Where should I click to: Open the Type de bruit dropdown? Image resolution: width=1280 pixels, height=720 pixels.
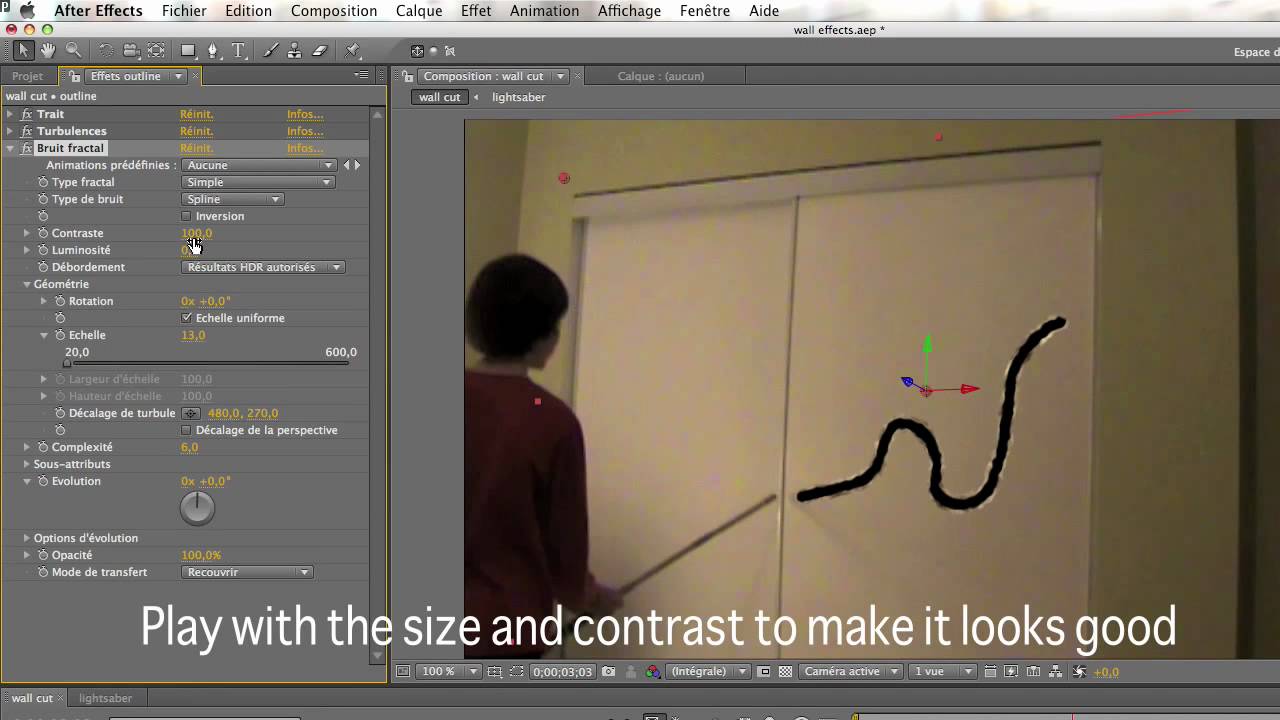(x=233, y=199)
